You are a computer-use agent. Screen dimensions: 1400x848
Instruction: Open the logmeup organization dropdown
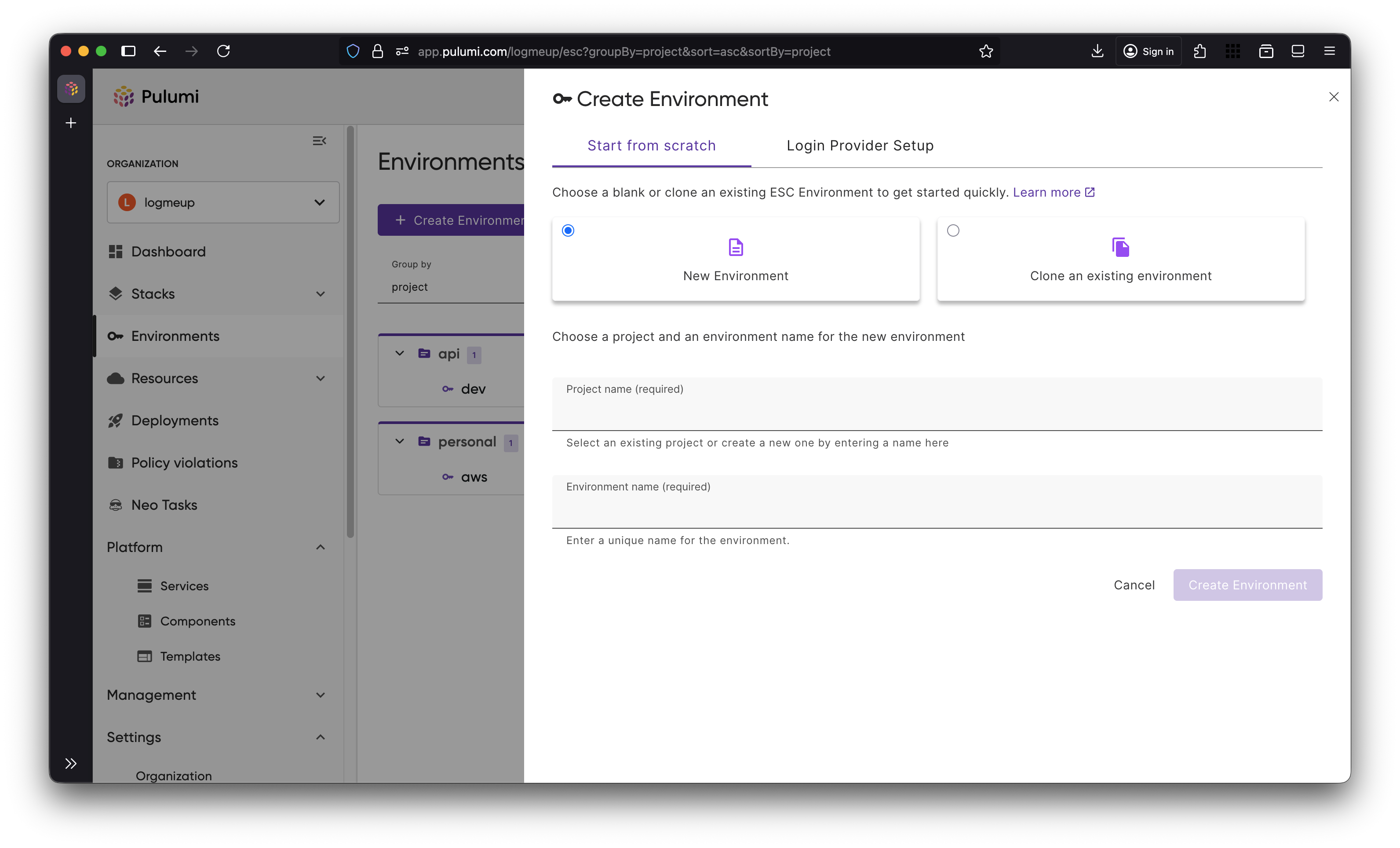click(x=223, y=202)
